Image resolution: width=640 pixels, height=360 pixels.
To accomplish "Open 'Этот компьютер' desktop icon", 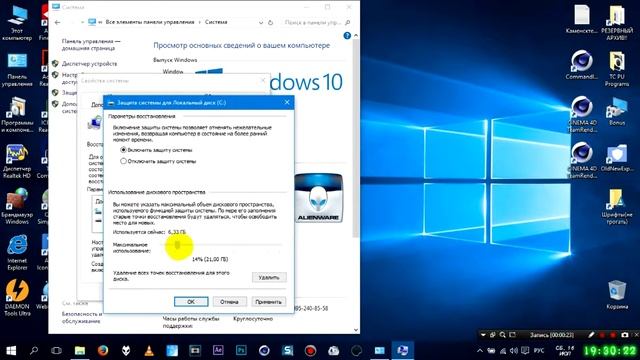I will tap(17, 22).
